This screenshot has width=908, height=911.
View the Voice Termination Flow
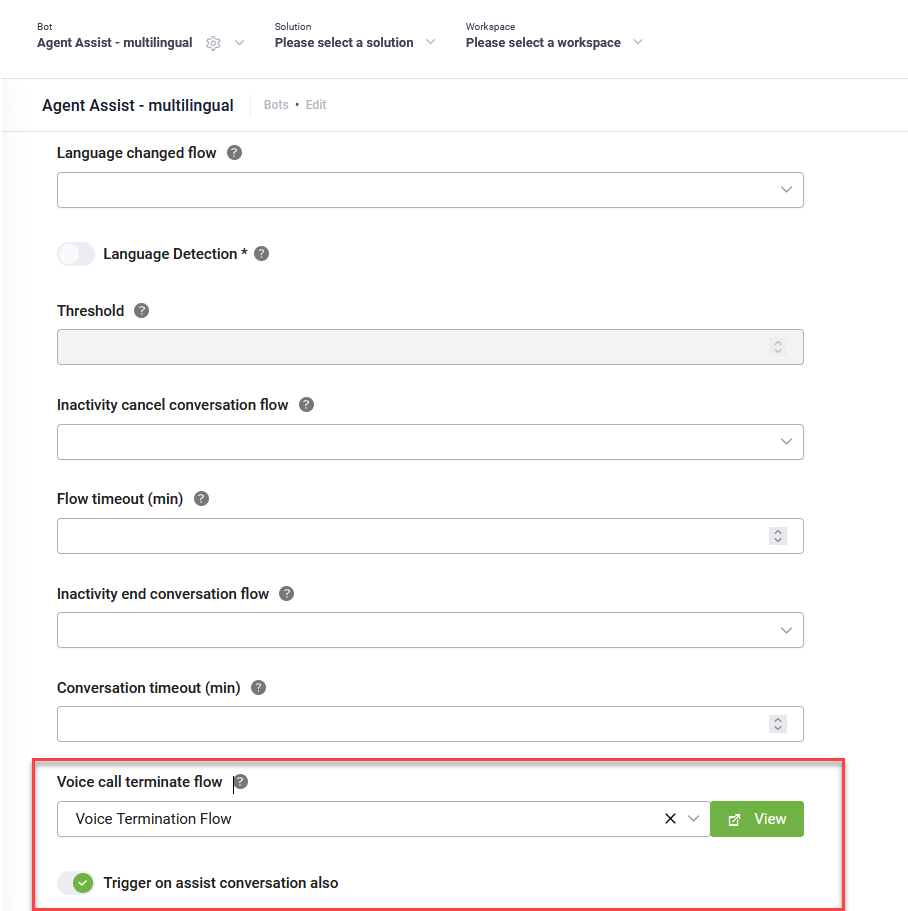(757, 819)
